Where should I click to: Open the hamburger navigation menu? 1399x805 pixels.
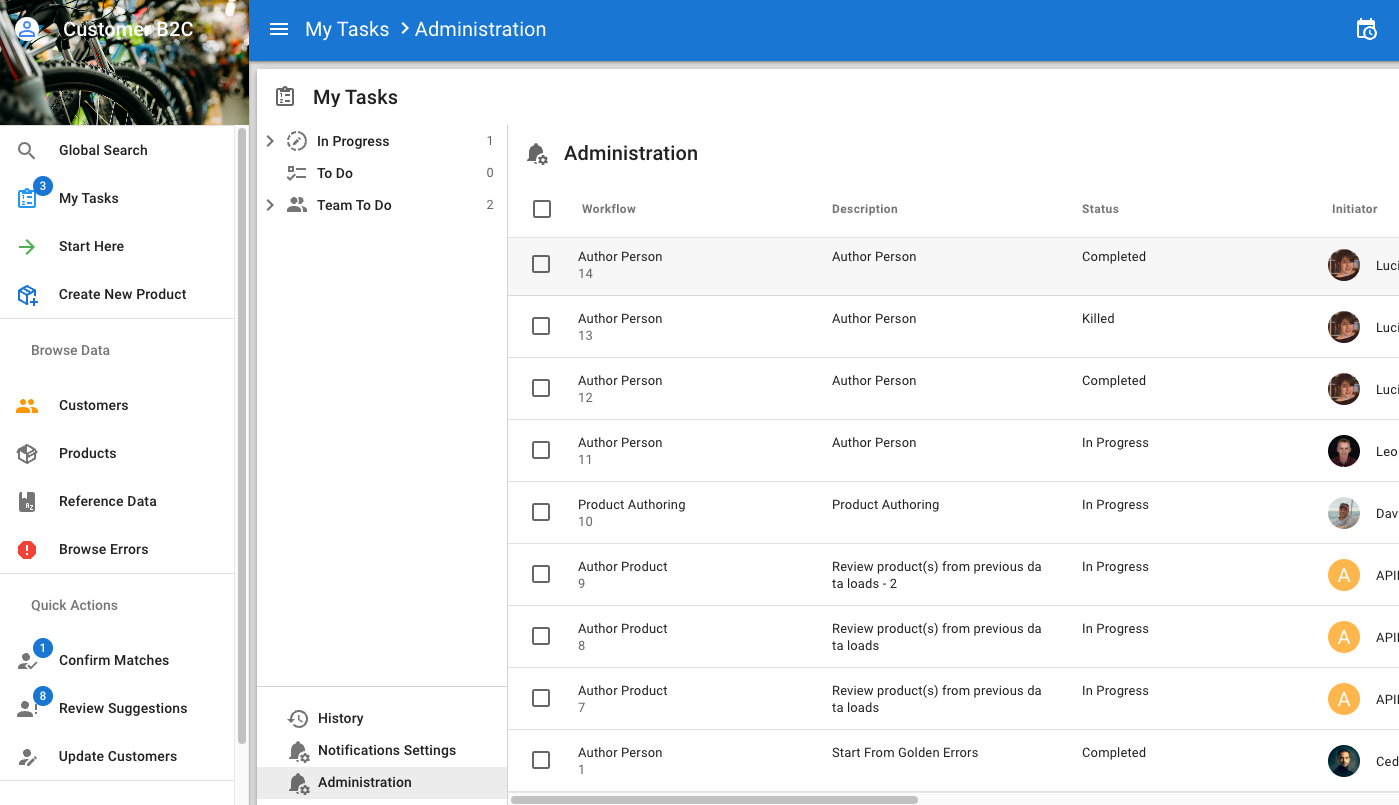click(x=279, y=29)
